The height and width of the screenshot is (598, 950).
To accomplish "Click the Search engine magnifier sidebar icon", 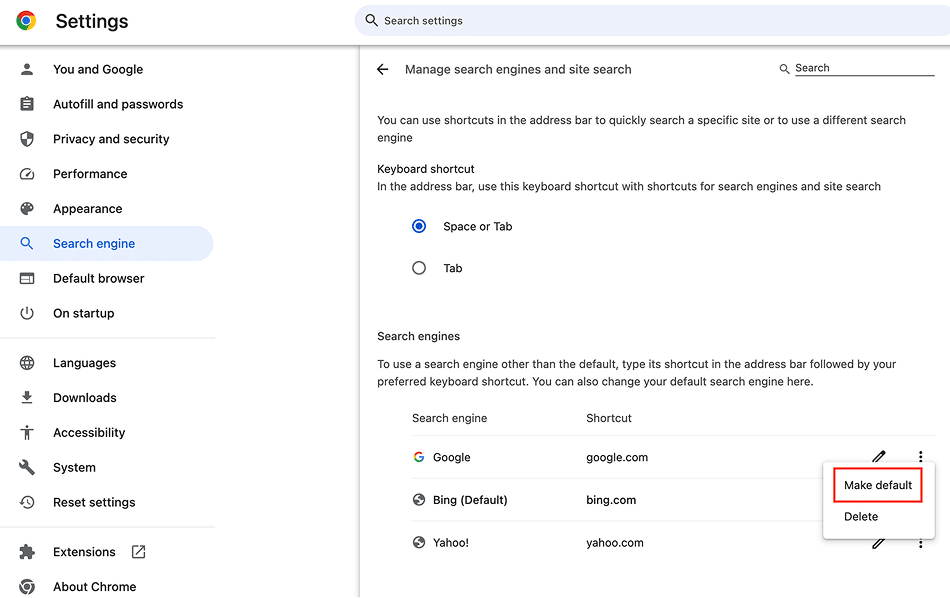I will [27, 244].
